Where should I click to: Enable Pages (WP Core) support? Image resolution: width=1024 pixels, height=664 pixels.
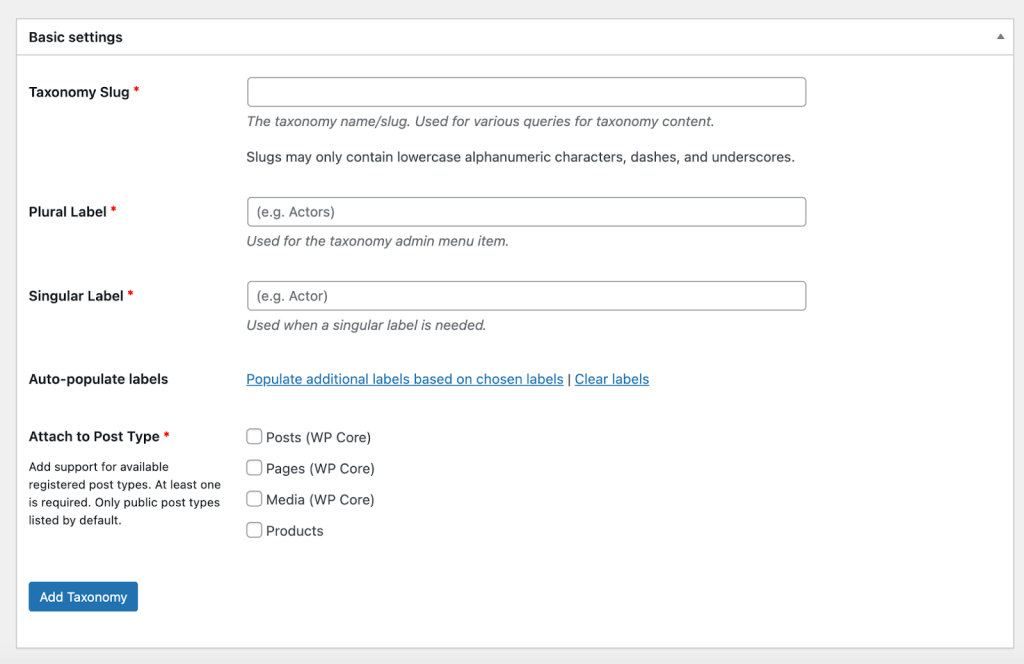(x=254, y=468)
